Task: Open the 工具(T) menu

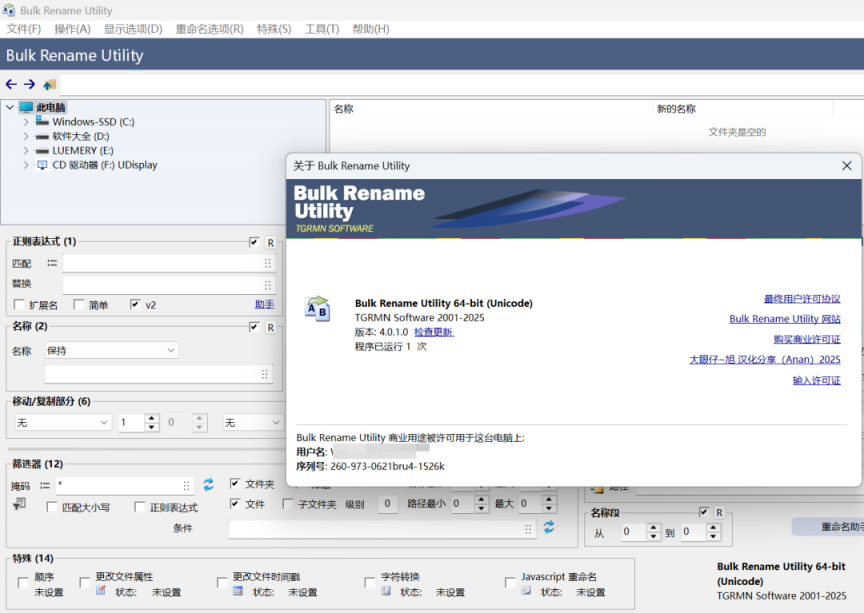Action: [x=322, y=29]
